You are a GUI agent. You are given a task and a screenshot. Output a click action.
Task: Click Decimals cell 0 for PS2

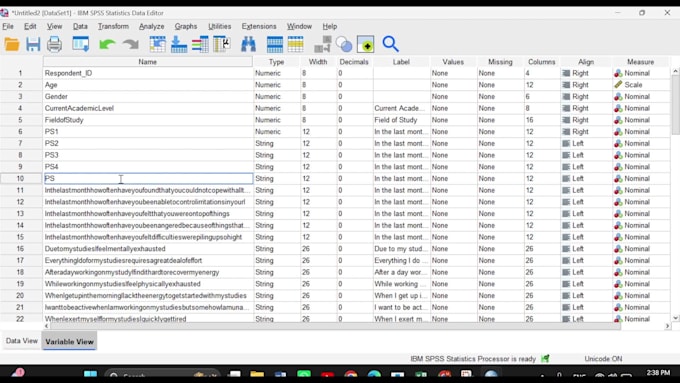click(354, 143)
